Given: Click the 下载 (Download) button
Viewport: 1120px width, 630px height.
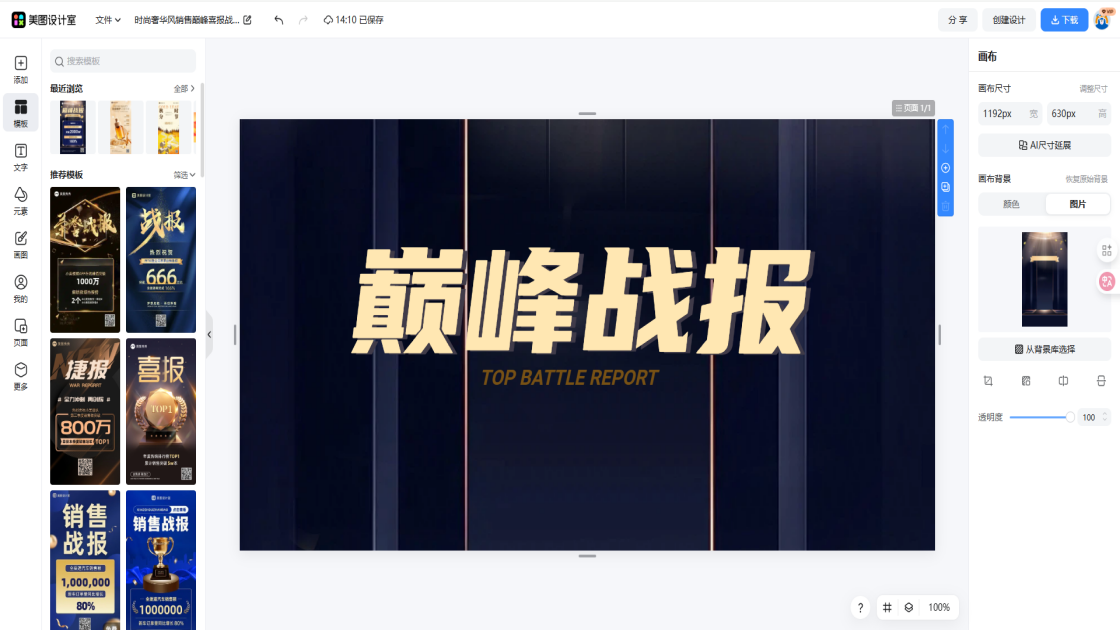Looking at the screenshot, I should point(1064,20).
